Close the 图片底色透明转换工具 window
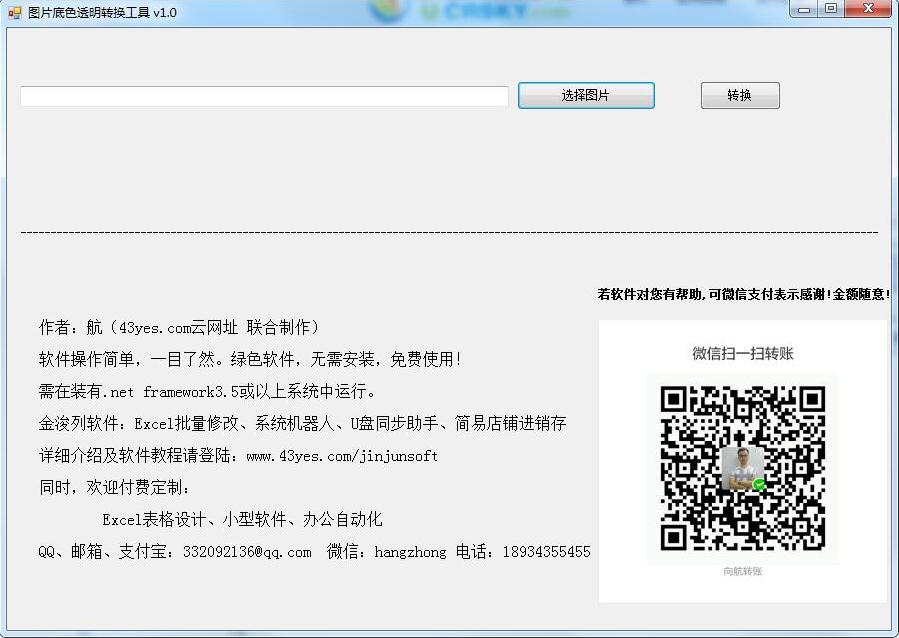The height and width of the screenshot is (638, 899). pos(866,9)
